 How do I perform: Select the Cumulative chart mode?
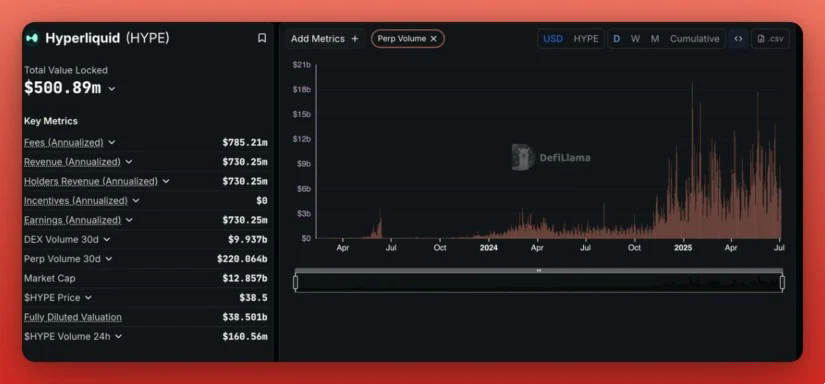point(695,38)
